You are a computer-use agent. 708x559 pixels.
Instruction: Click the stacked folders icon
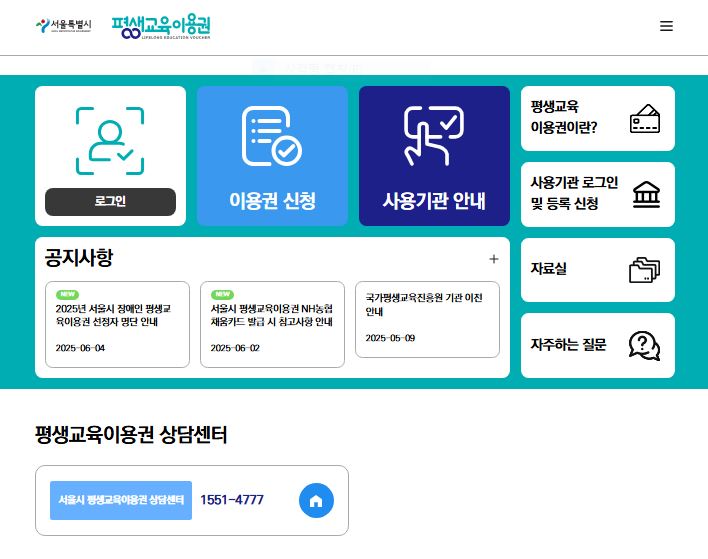tap(644, 270)
